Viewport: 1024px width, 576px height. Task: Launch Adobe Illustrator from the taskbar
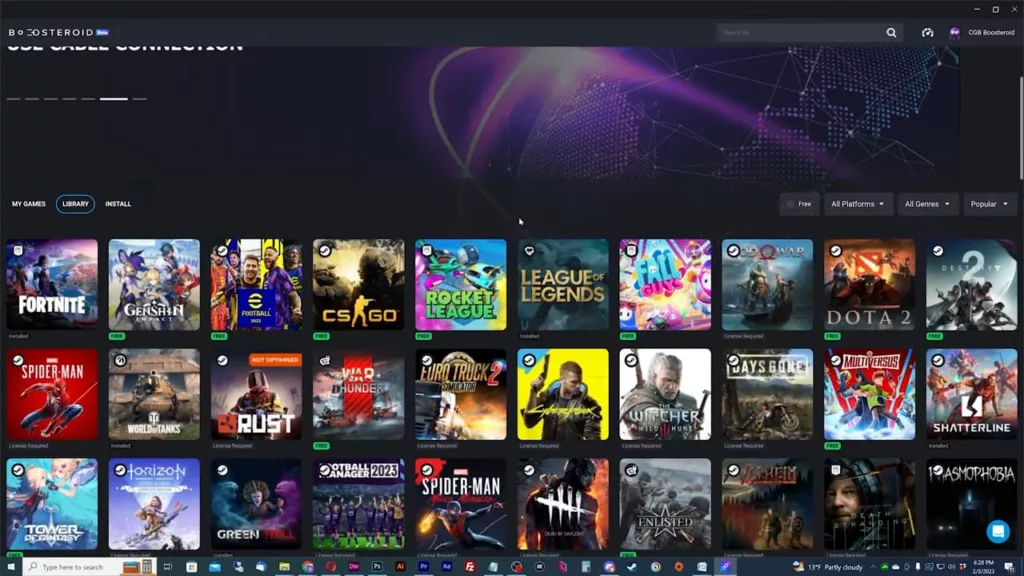click(400, 567)
